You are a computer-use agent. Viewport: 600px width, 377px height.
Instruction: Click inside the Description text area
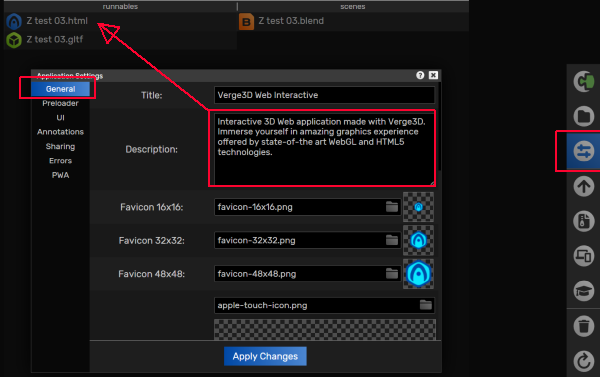click(x=324, y=149)
